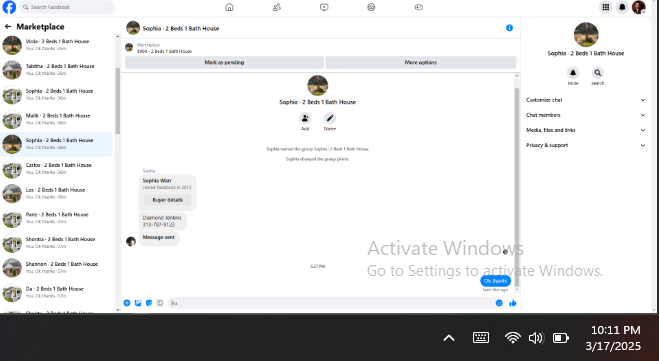Click the conversation scroll down arrow

tap(517, 290)
